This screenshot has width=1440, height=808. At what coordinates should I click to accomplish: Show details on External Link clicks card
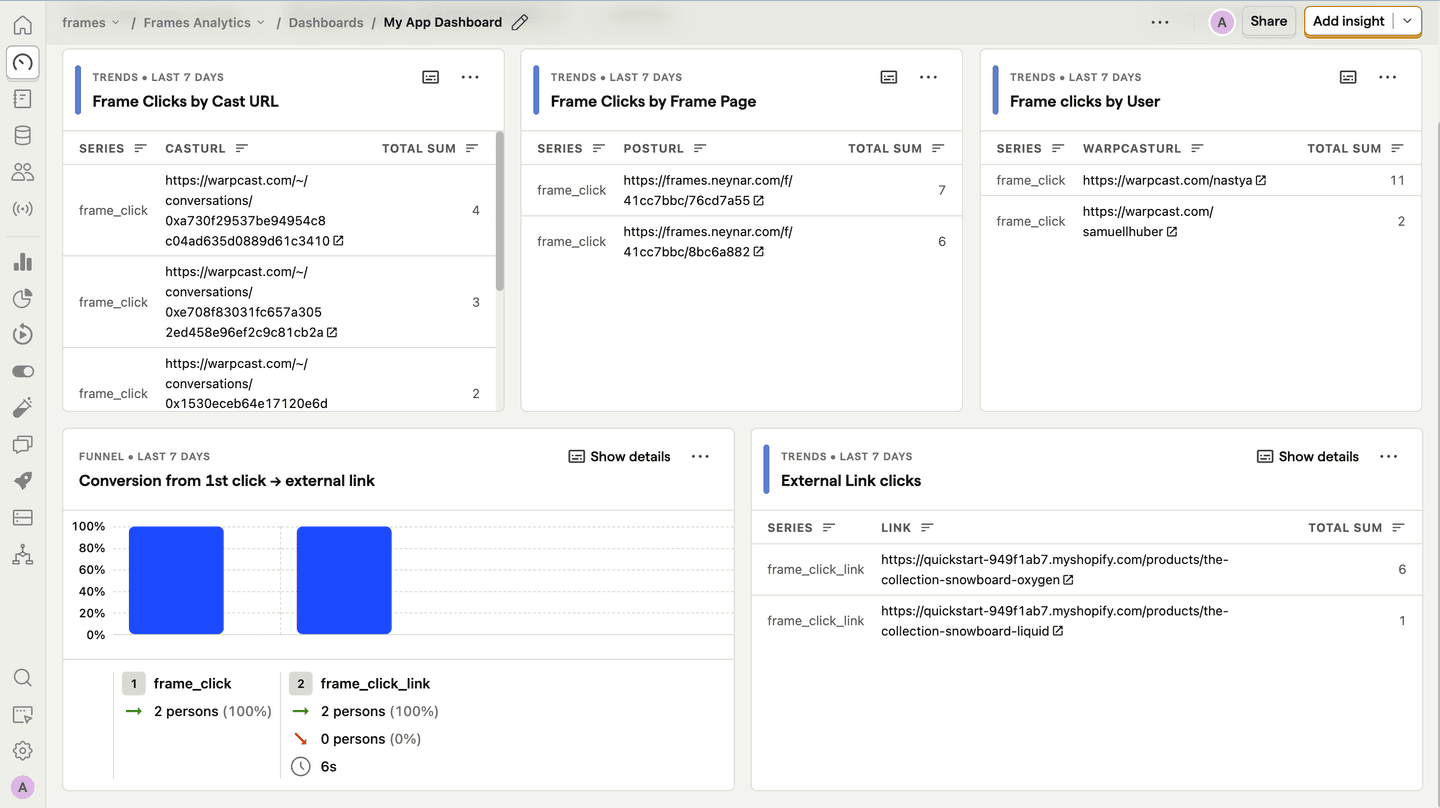[1308, 456]
